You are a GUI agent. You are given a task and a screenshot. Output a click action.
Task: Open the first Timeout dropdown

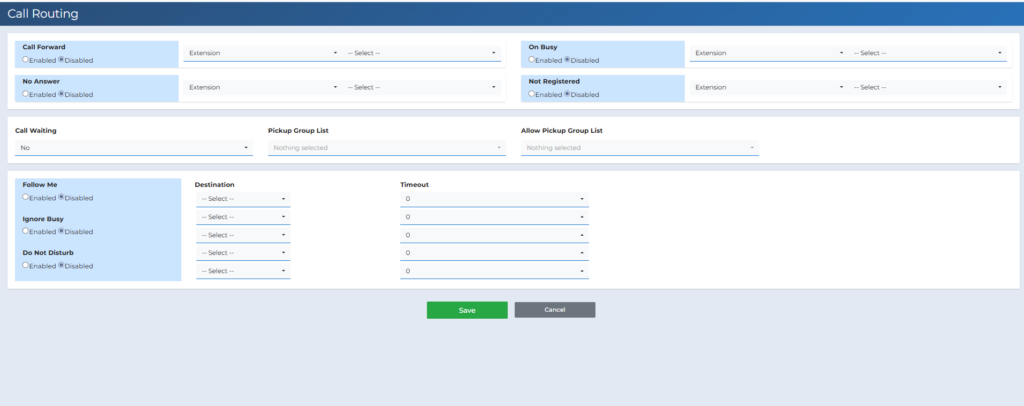pos(494,199)
